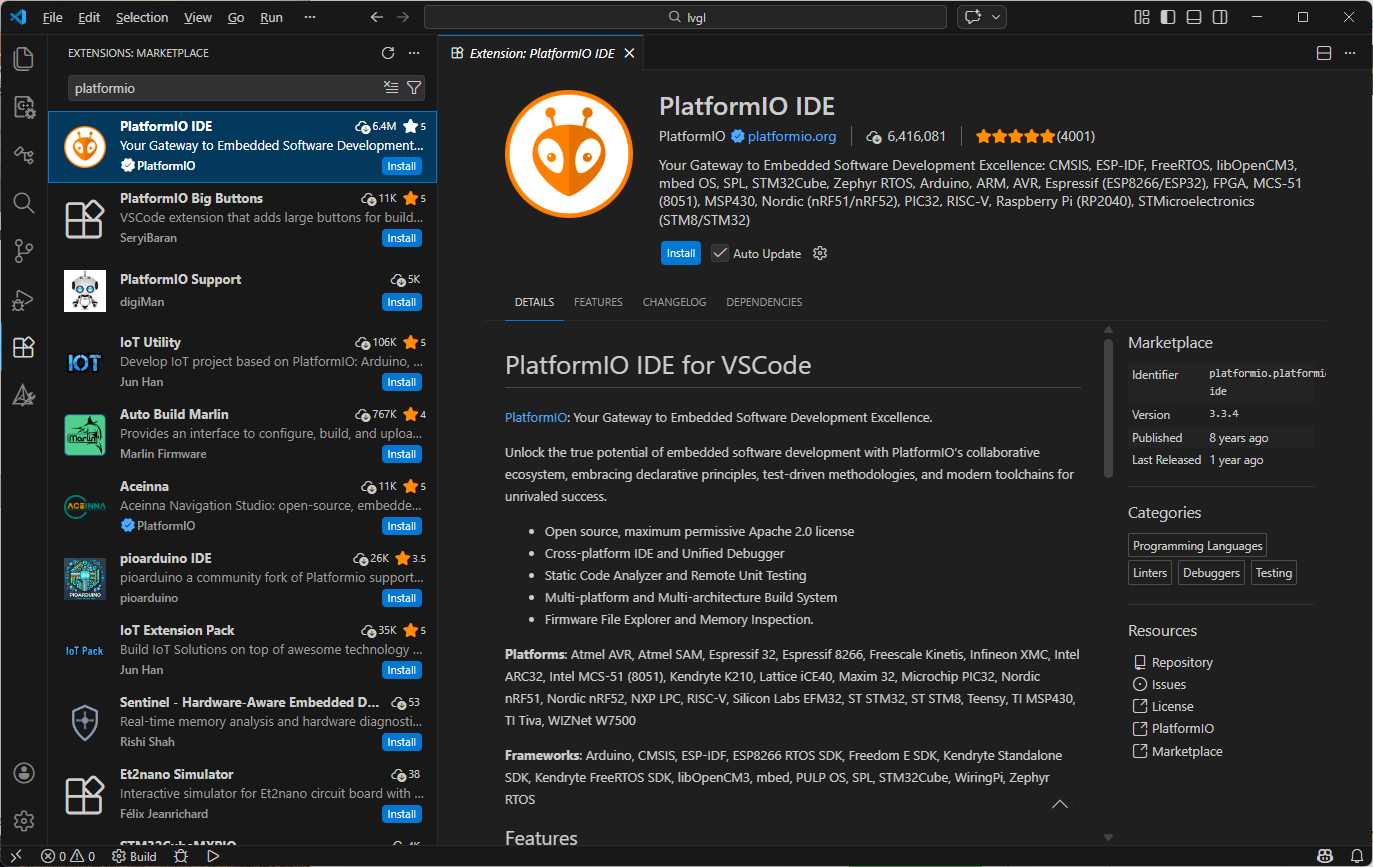1373x867 pixels.
Task: Click the Copilot icon in status bar
Action: pyautogui.click(x=1325, y=856)
